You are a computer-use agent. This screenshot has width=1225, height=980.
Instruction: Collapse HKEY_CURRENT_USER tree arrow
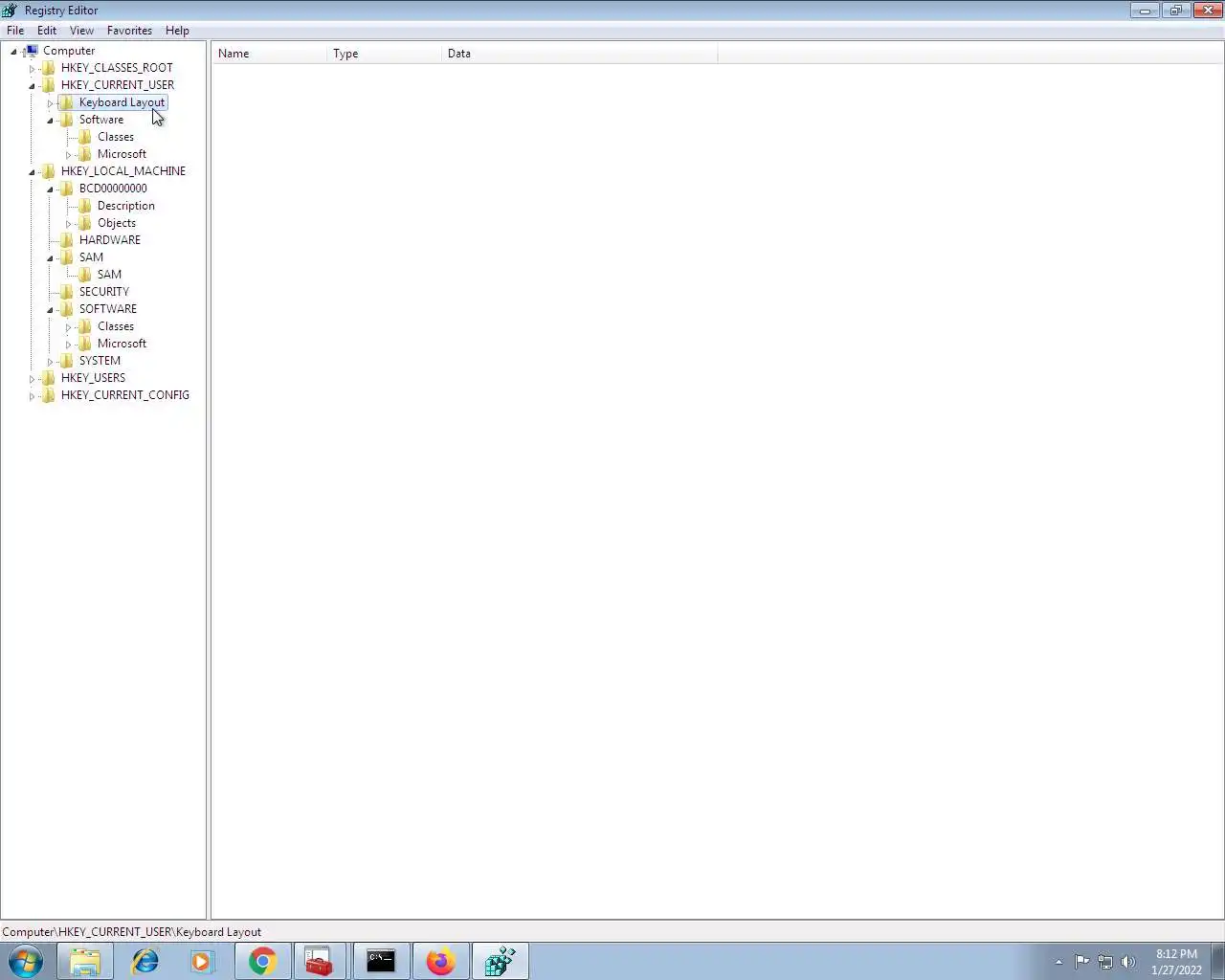tap(32, 86)
